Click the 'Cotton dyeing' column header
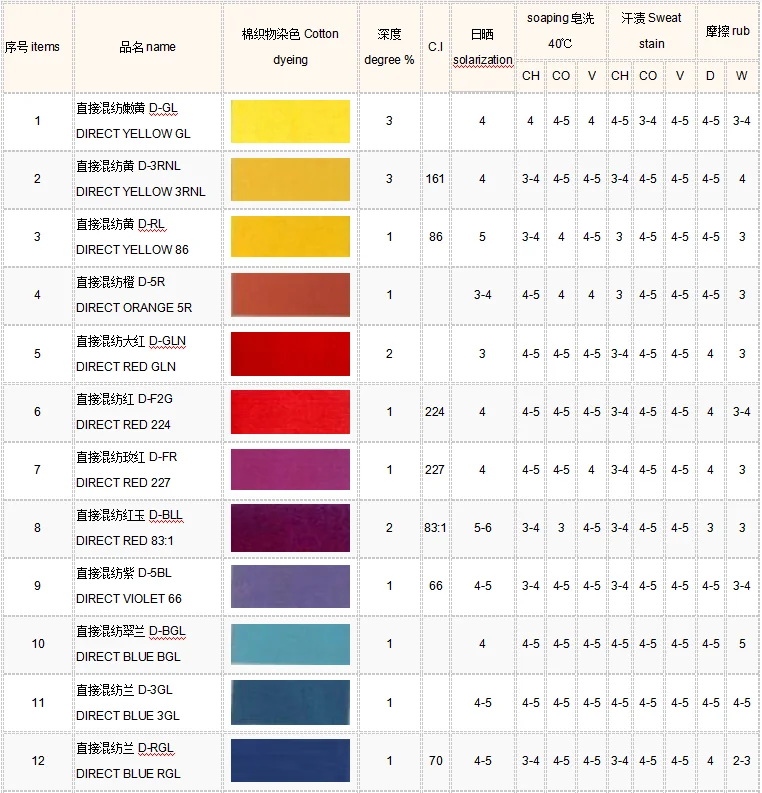The height and width of the screenshot is (793, 762). point(290,47)
